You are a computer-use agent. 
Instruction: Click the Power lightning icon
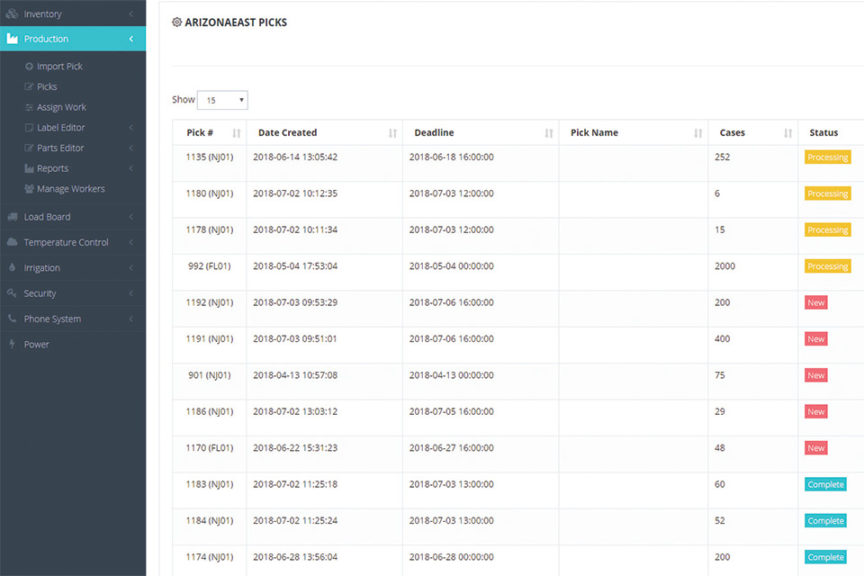(x=12, y=344)
